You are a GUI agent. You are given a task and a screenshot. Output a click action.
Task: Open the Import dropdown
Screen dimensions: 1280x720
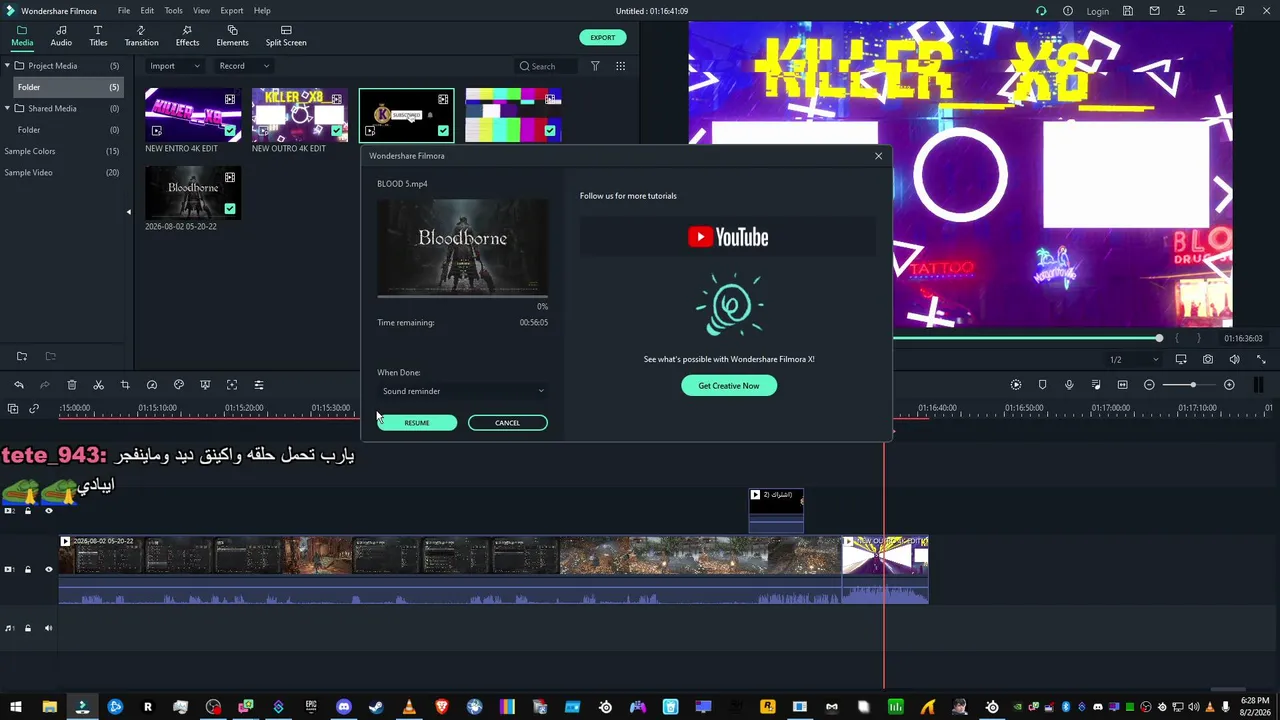coord(175,66)
